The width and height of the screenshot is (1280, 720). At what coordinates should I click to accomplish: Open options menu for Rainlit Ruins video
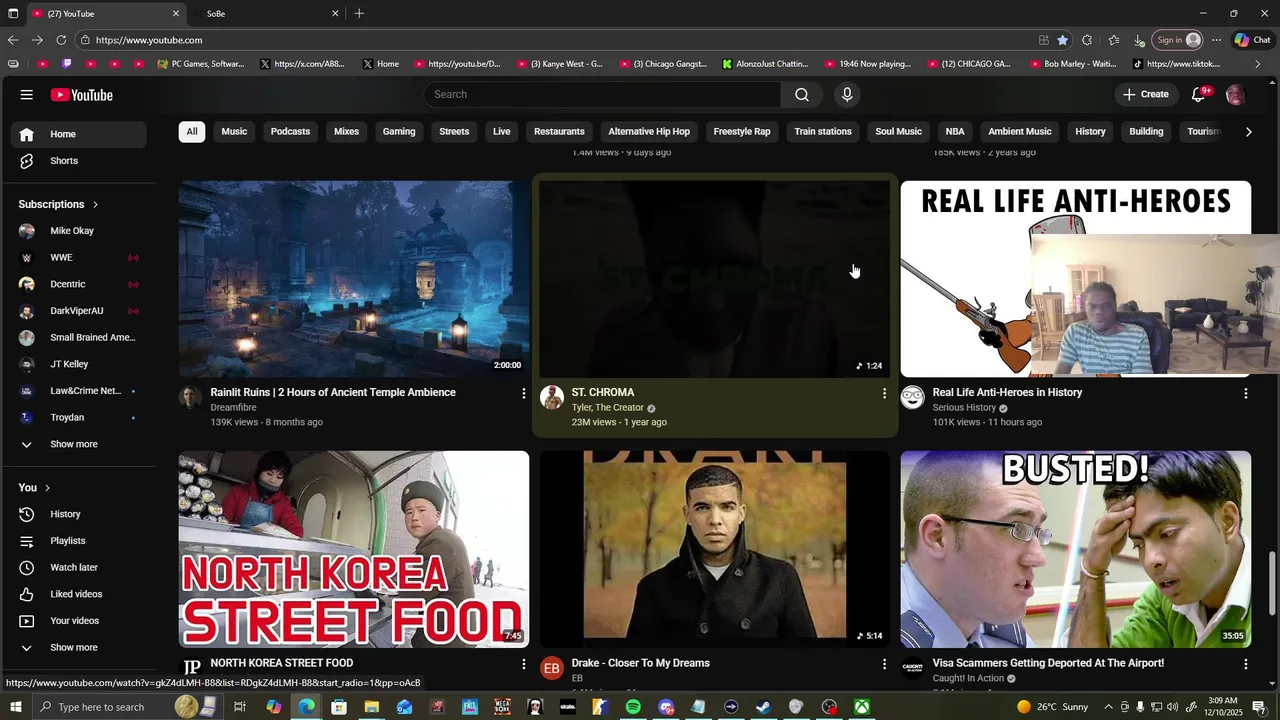pos(523,394)
